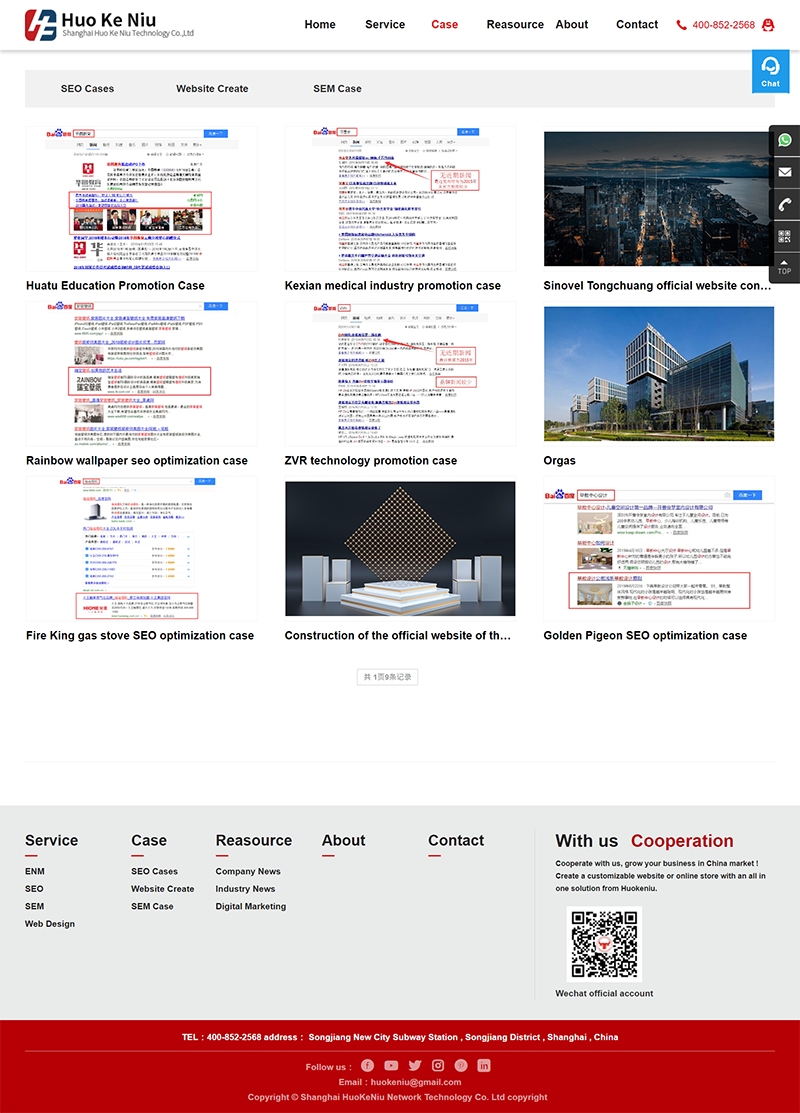The height and width of the screenshot is (1113, 800).
Task: Open Industry News in the footer
Action: (x=245, y=889)
